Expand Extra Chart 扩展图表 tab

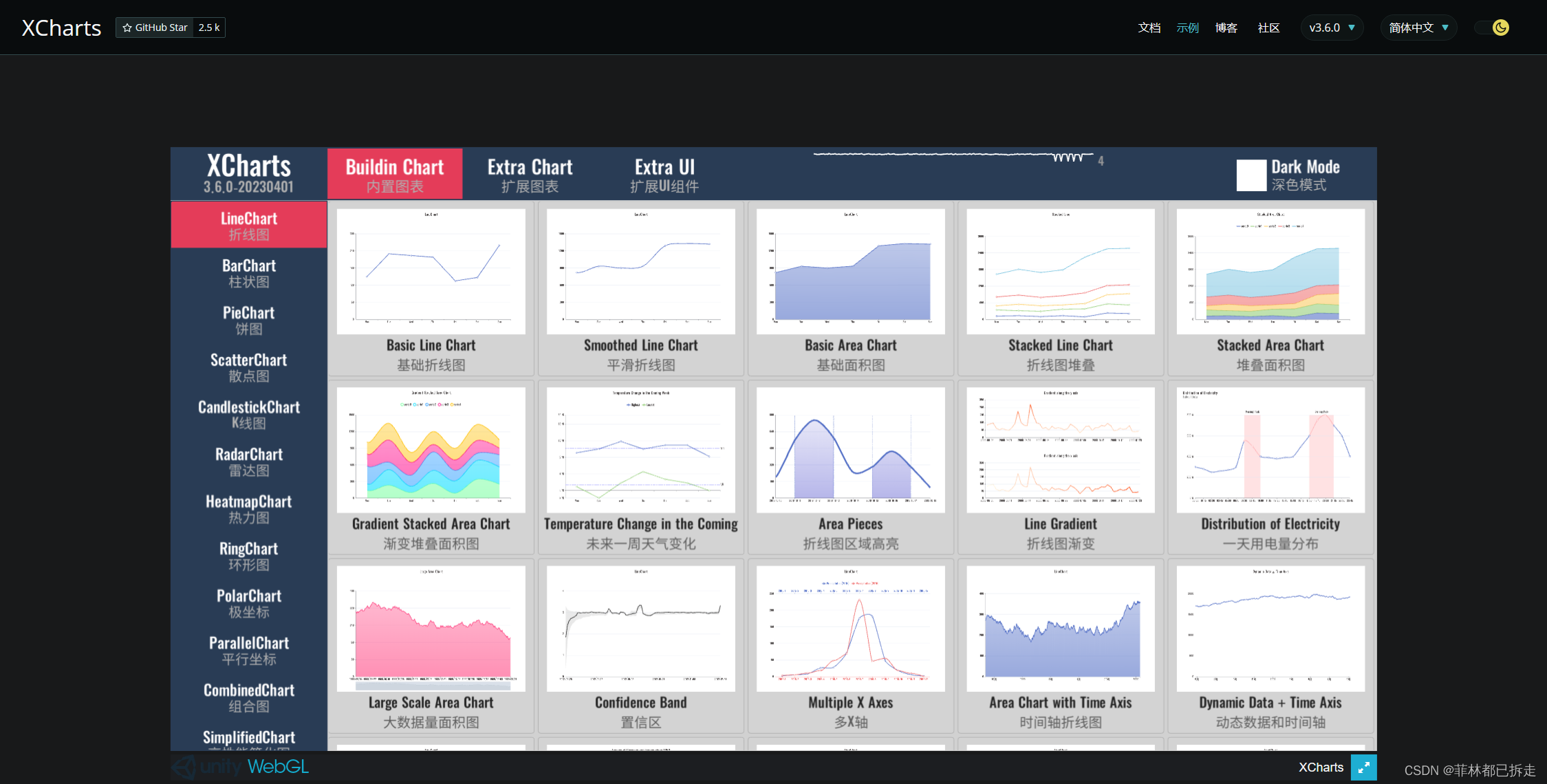click(x=531, y=173)
